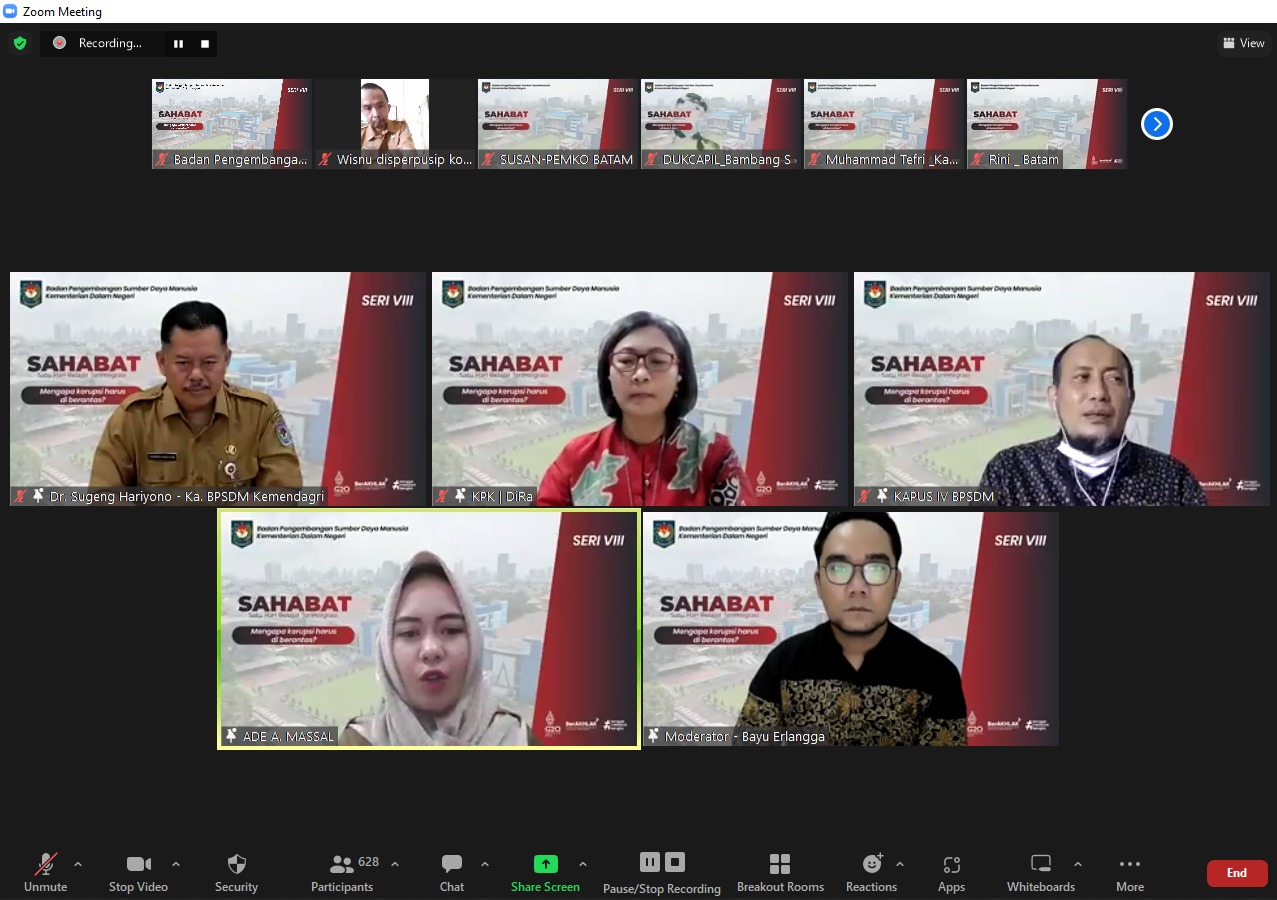Select SUSAN-PEMKO BATAM participant thumbnail
Viewport: 1277px width, 900px height.
pyautogui.click(x=558, y=124)
